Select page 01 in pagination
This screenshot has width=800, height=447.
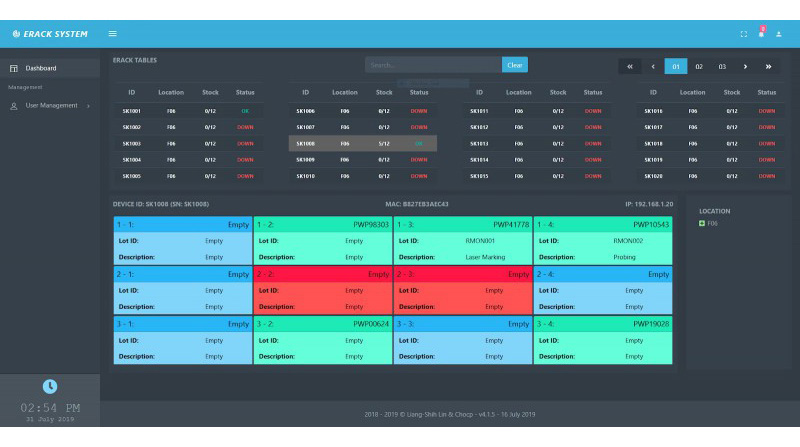point(676,66)
